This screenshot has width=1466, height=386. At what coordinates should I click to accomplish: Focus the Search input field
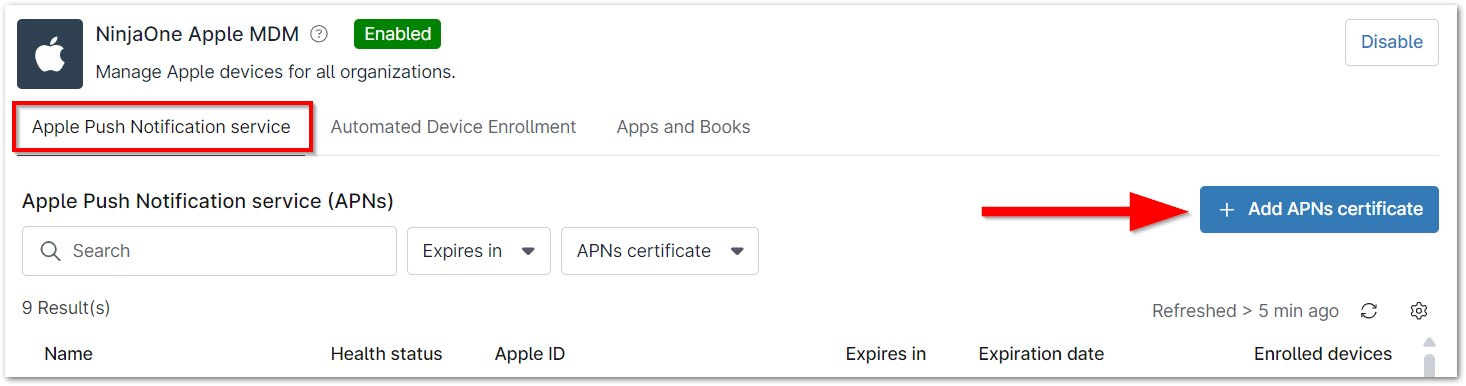pos(209,251)
